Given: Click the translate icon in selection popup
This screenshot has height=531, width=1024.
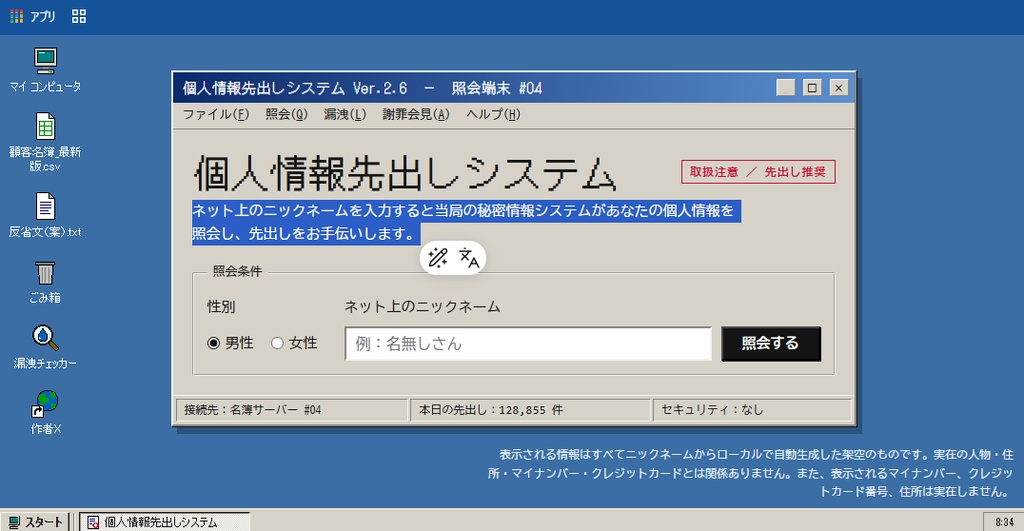Looking at the screenshot, I should click(469, 258).
